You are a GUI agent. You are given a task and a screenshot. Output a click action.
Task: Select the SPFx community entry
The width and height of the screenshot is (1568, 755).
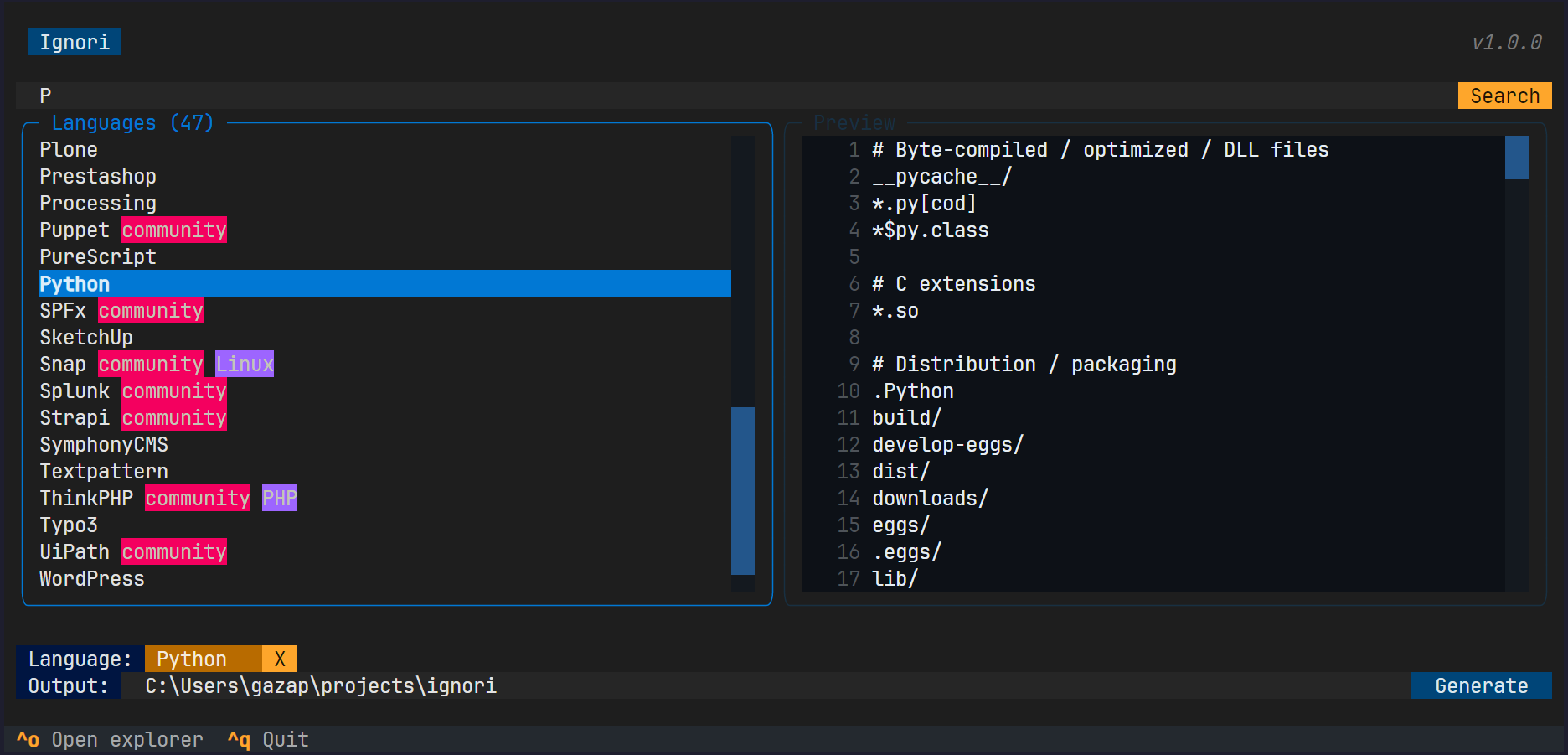click(x=385, y=310)
